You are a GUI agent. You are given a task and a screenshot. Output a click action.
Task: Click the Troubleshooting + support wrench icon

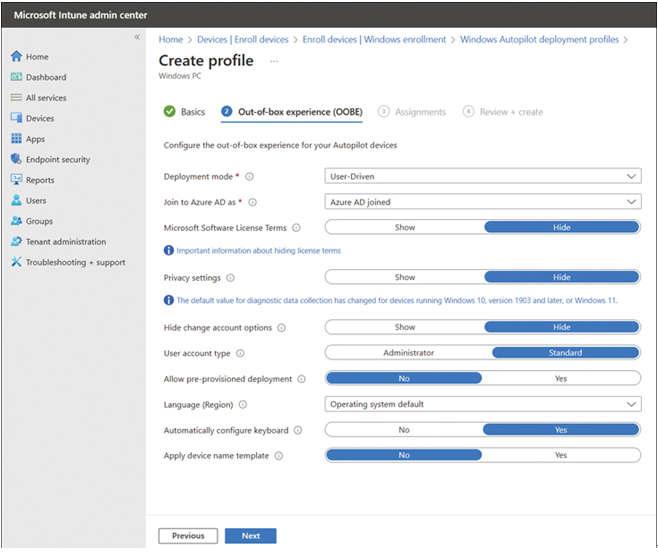point(16,262)
